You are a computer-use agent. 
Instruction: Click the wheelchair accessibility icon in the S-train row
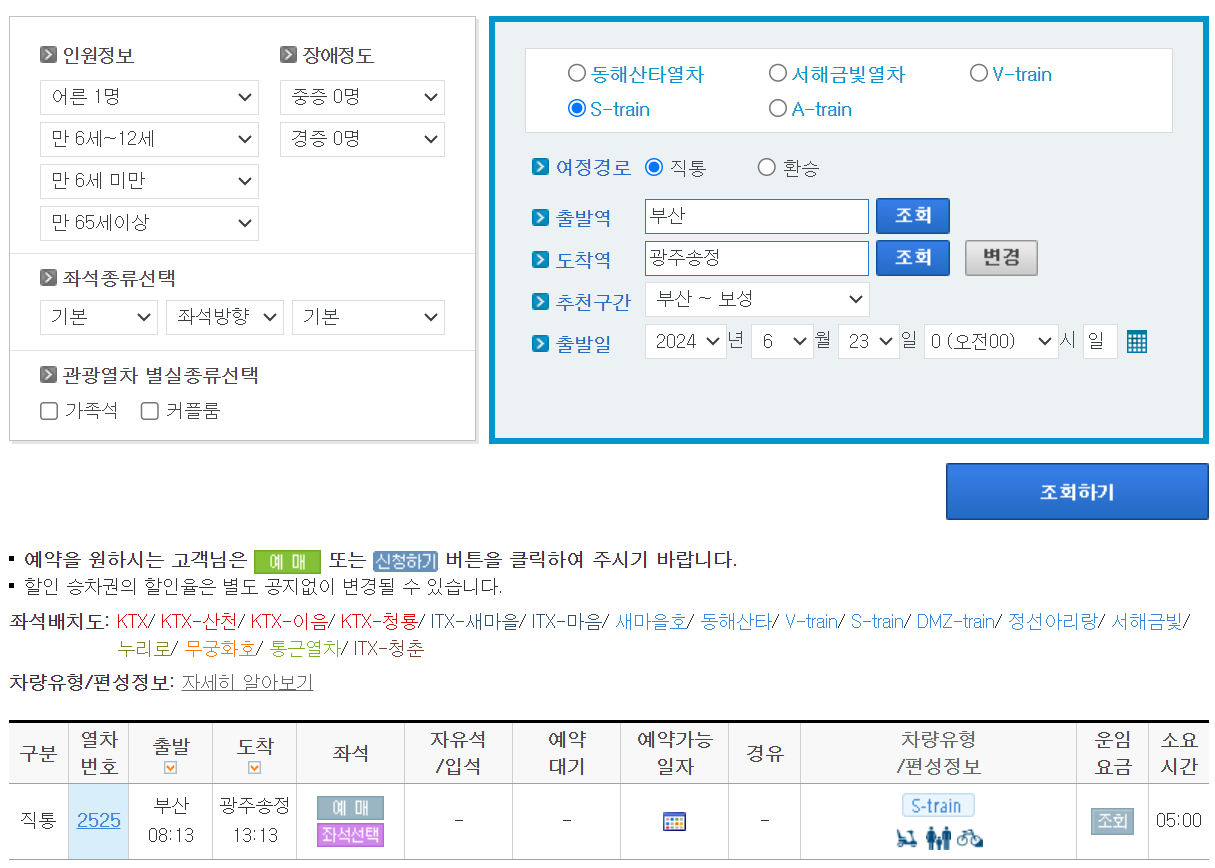tap(906, 838)
